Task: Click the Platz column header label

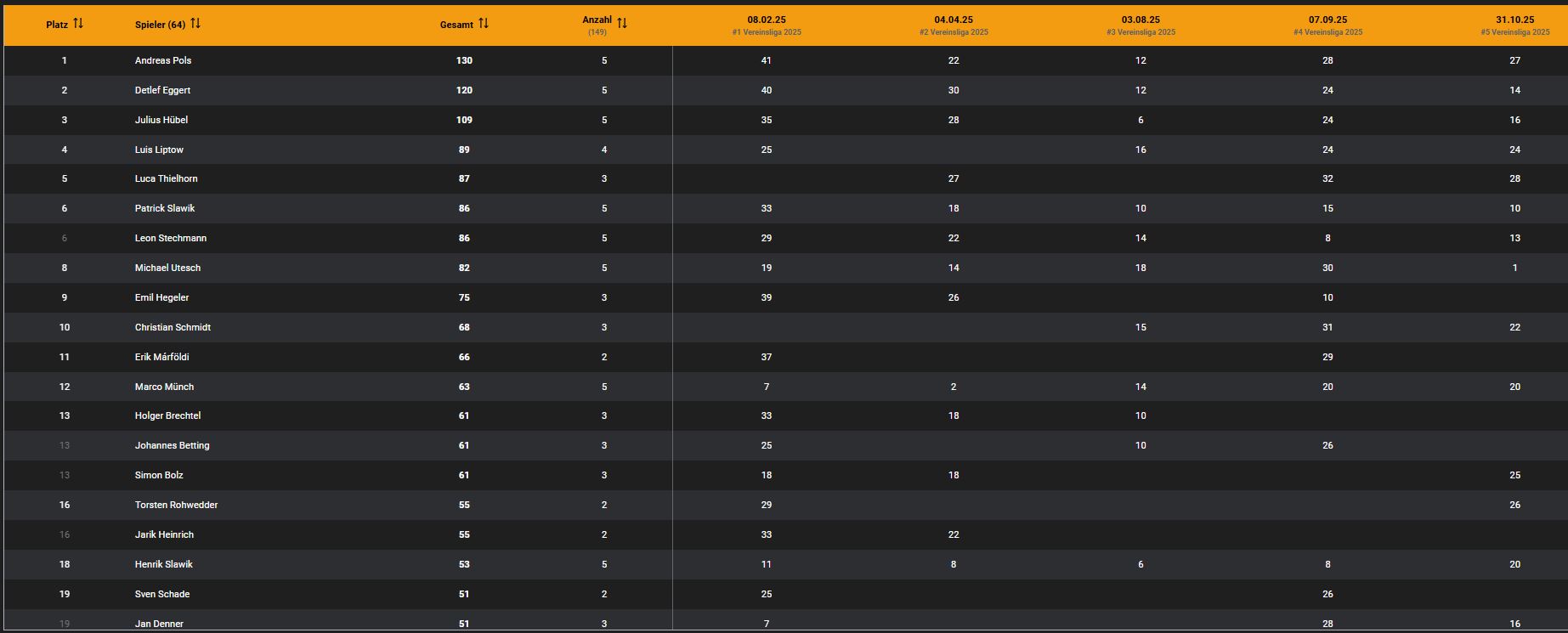Action: 57,25
